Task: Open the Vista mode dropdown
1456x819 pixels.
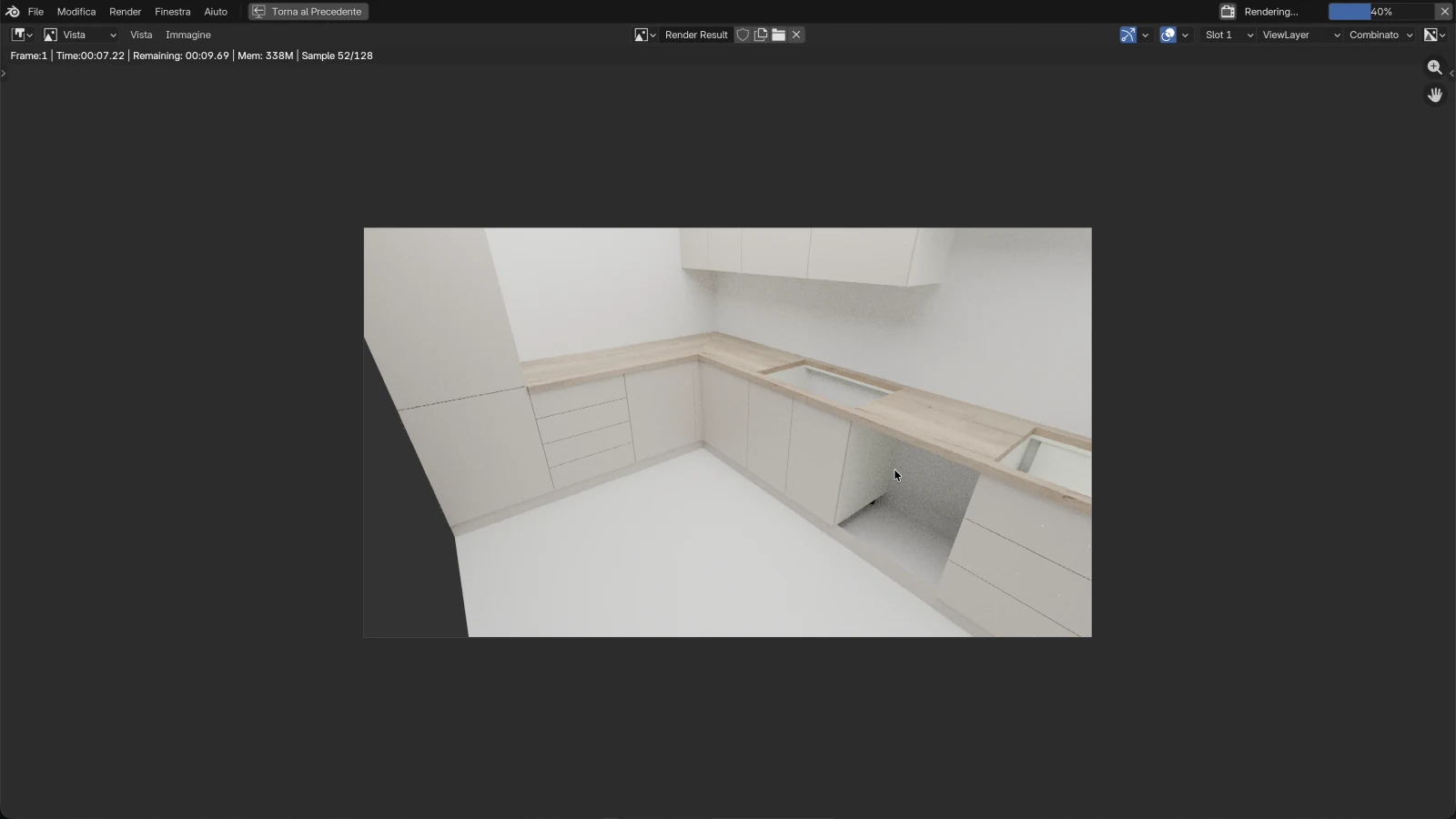Action: (81, 35)
